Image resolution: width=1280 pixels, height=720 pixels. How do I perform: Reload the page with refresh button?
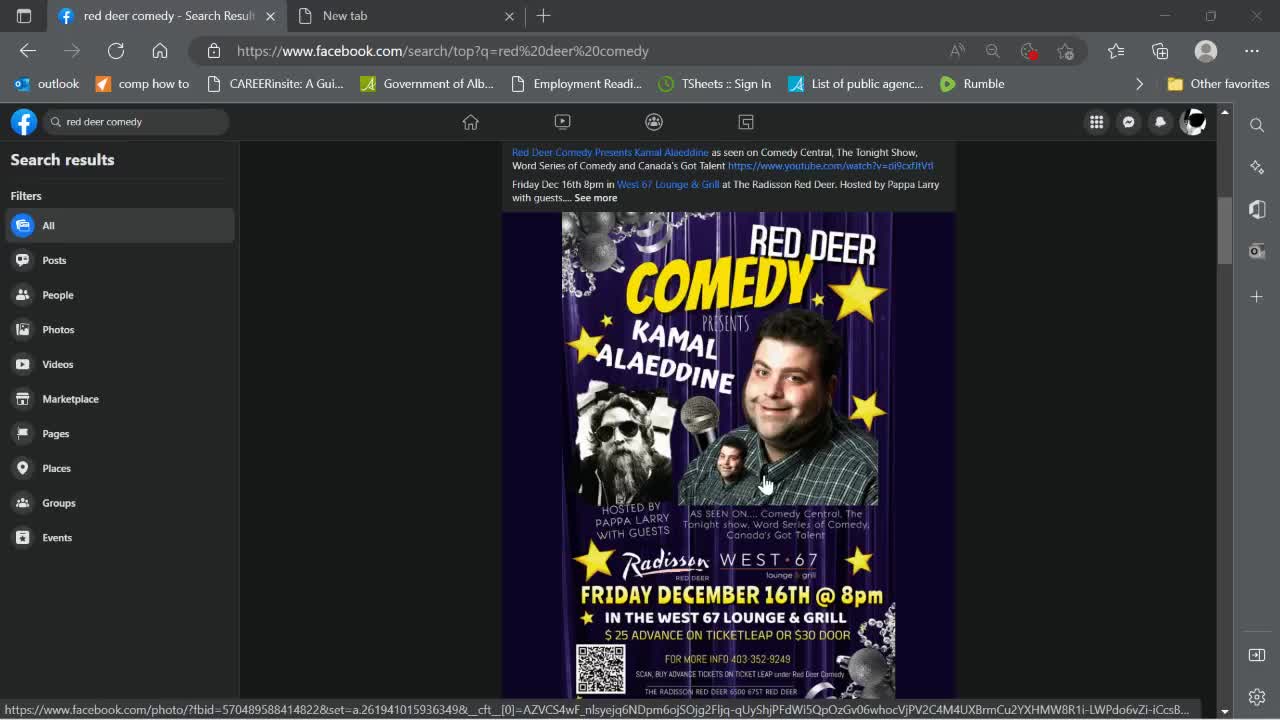[x=116, y=51]
